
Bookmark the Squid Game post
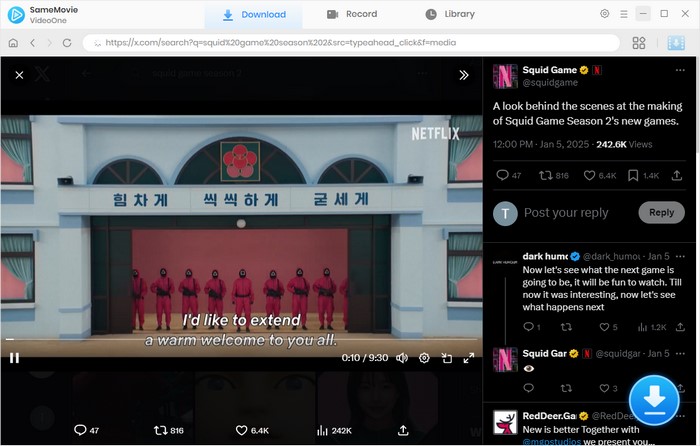point(634,176)
